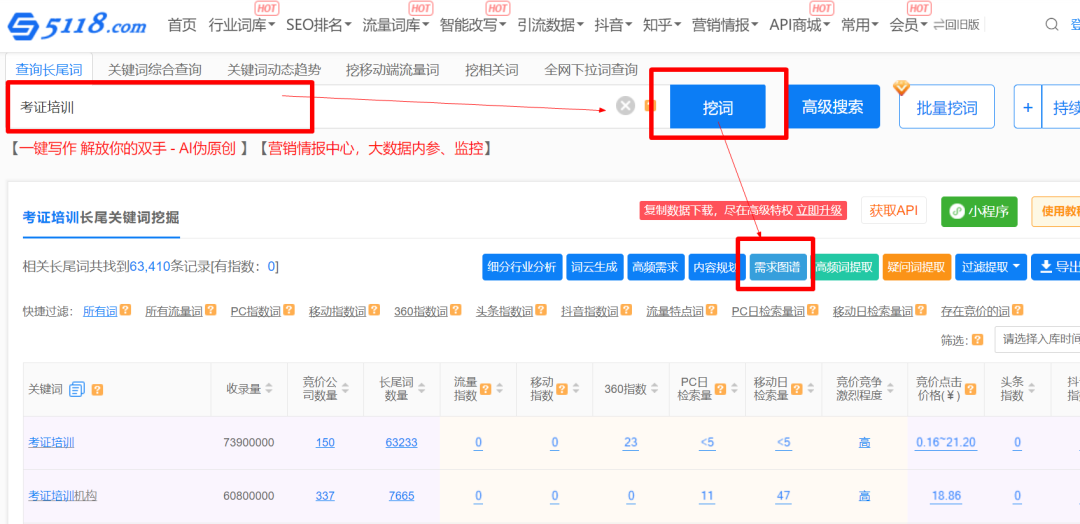Click the 高频需求 button
This screenshot has height=524, width=1080.
655,267
